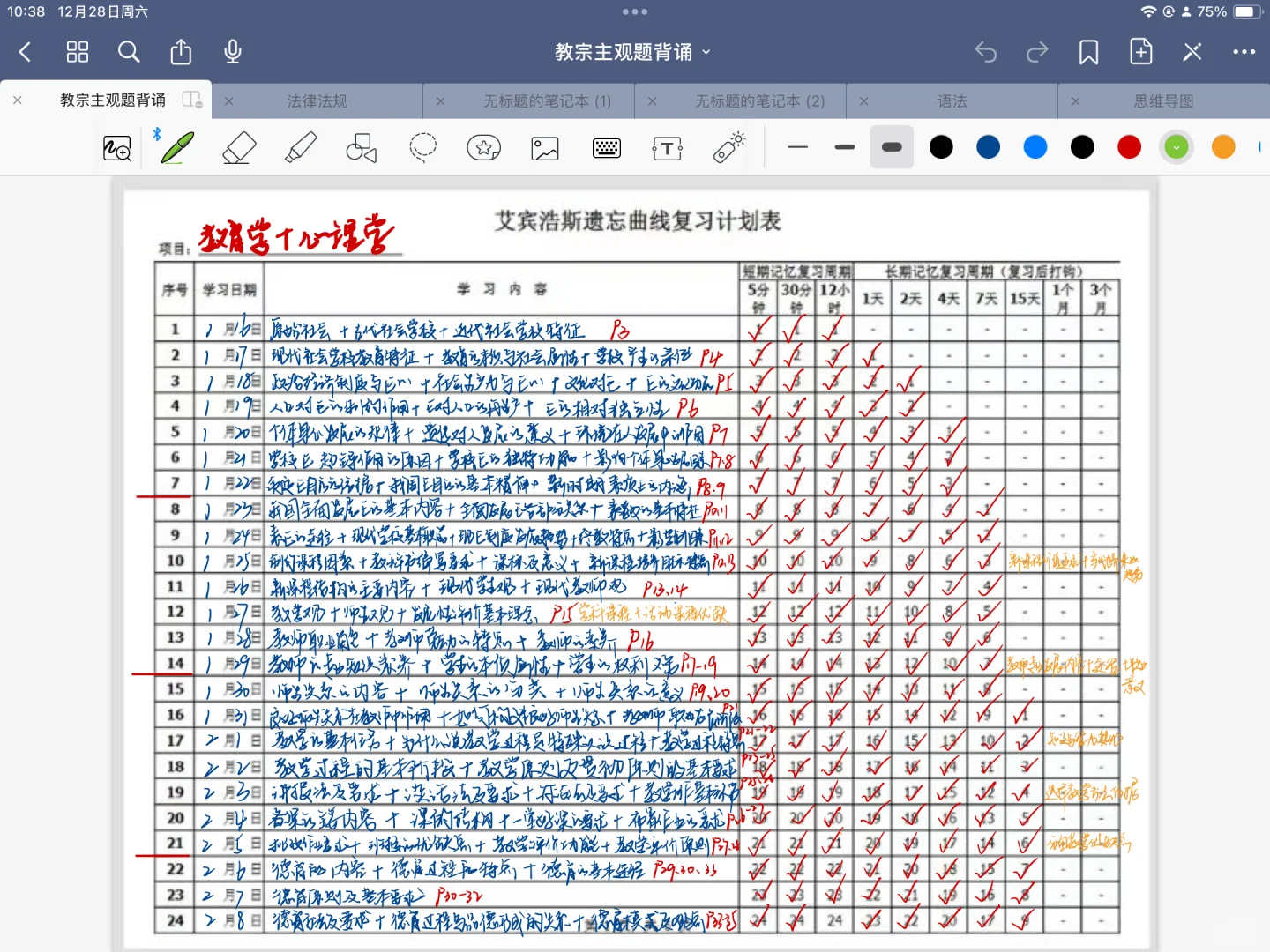Insert an image with the photo tool

coord(544,147)
